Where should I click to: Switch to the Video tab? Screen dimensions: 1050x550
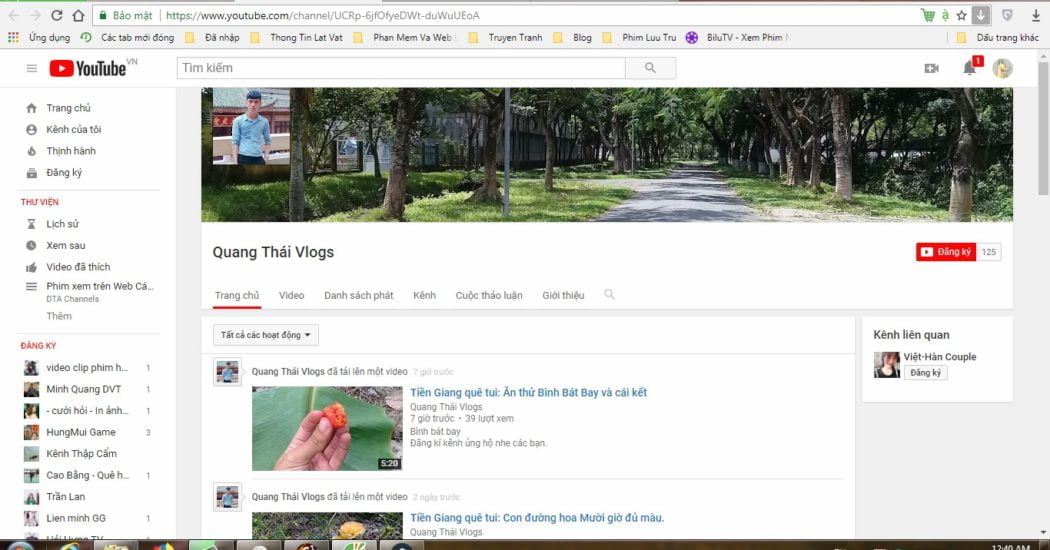click(291, 295)
